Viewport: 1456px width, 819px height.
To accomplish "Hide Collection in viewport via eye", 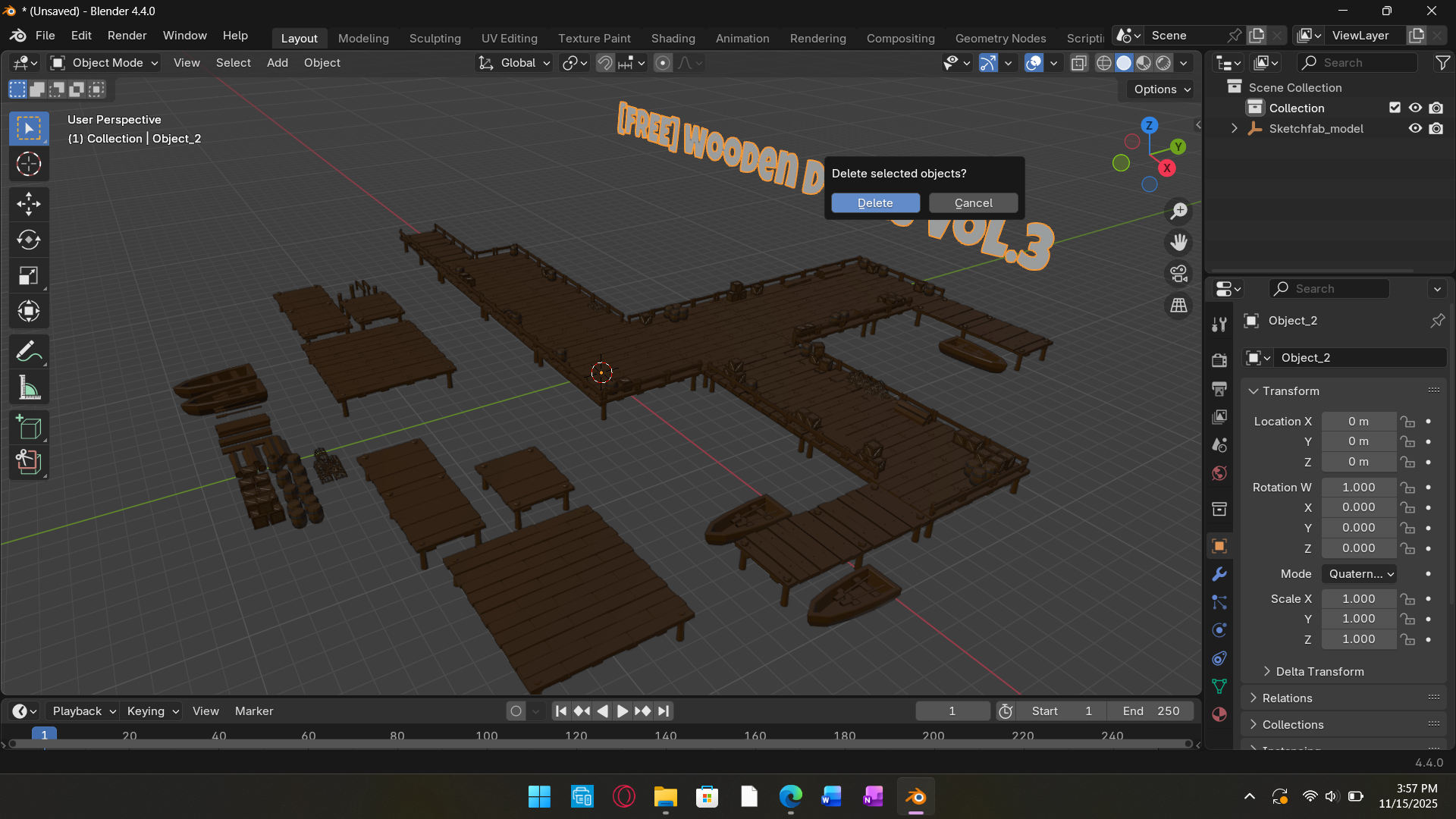I will click(1415, 108).
